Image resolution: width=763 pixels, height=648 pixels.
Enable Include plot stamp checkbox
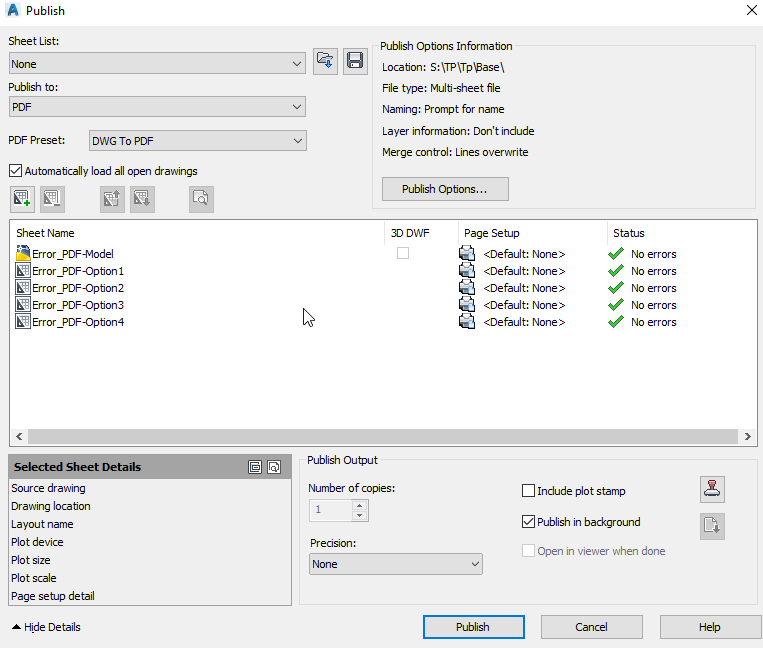tap(528, 490)
